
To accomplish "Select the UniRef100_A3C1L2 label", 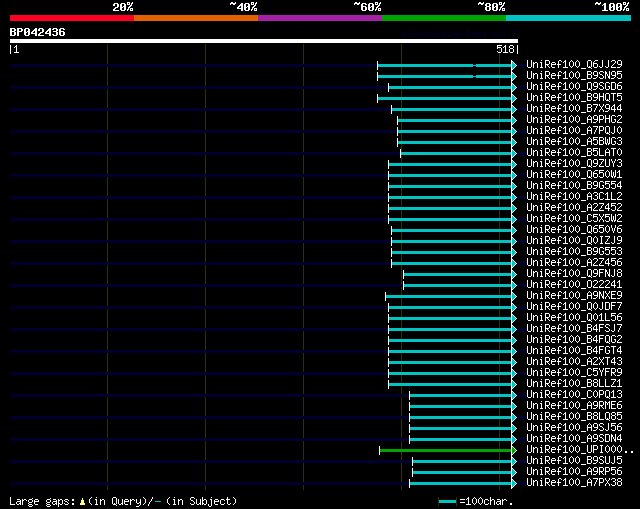I will (574, 196).
